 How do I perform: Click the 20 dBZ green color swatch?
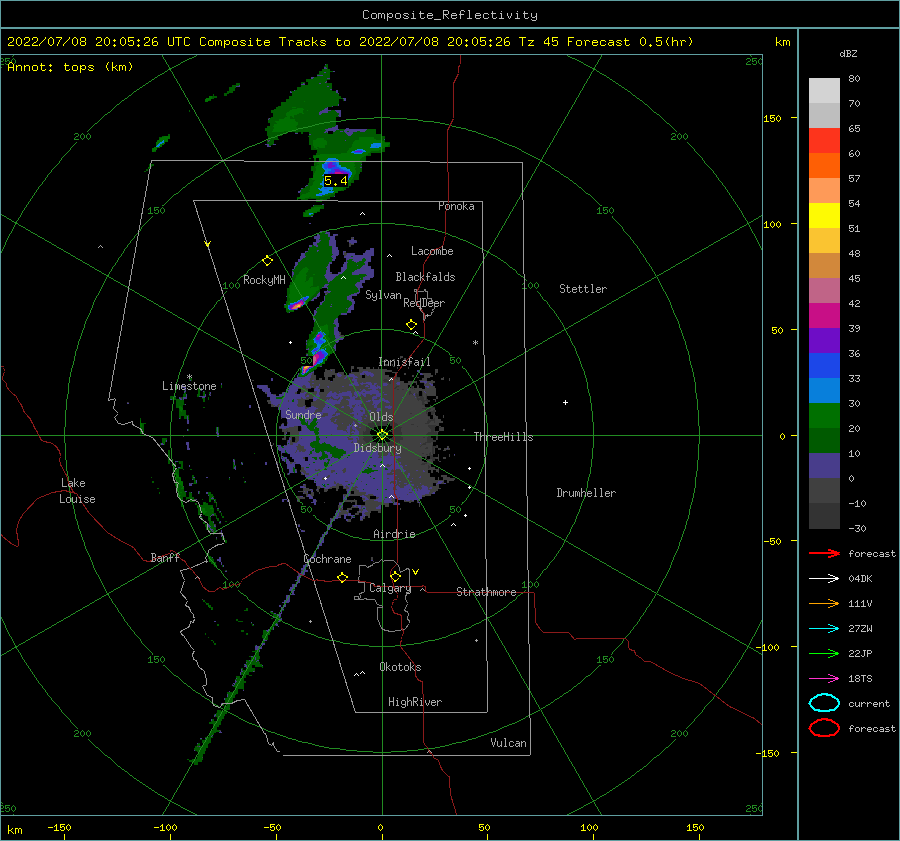click(x=824, y=440)
